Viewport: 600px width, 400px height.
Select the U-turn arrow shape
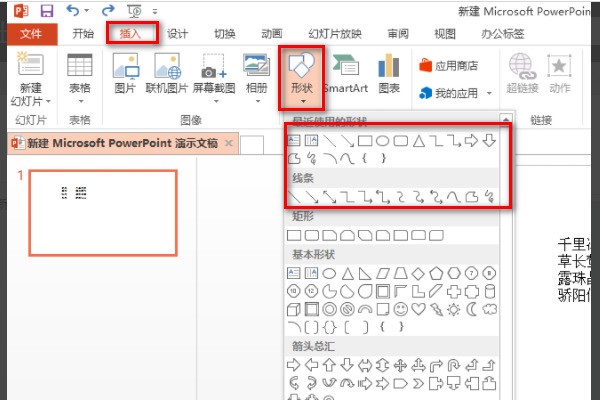point(454,365)
